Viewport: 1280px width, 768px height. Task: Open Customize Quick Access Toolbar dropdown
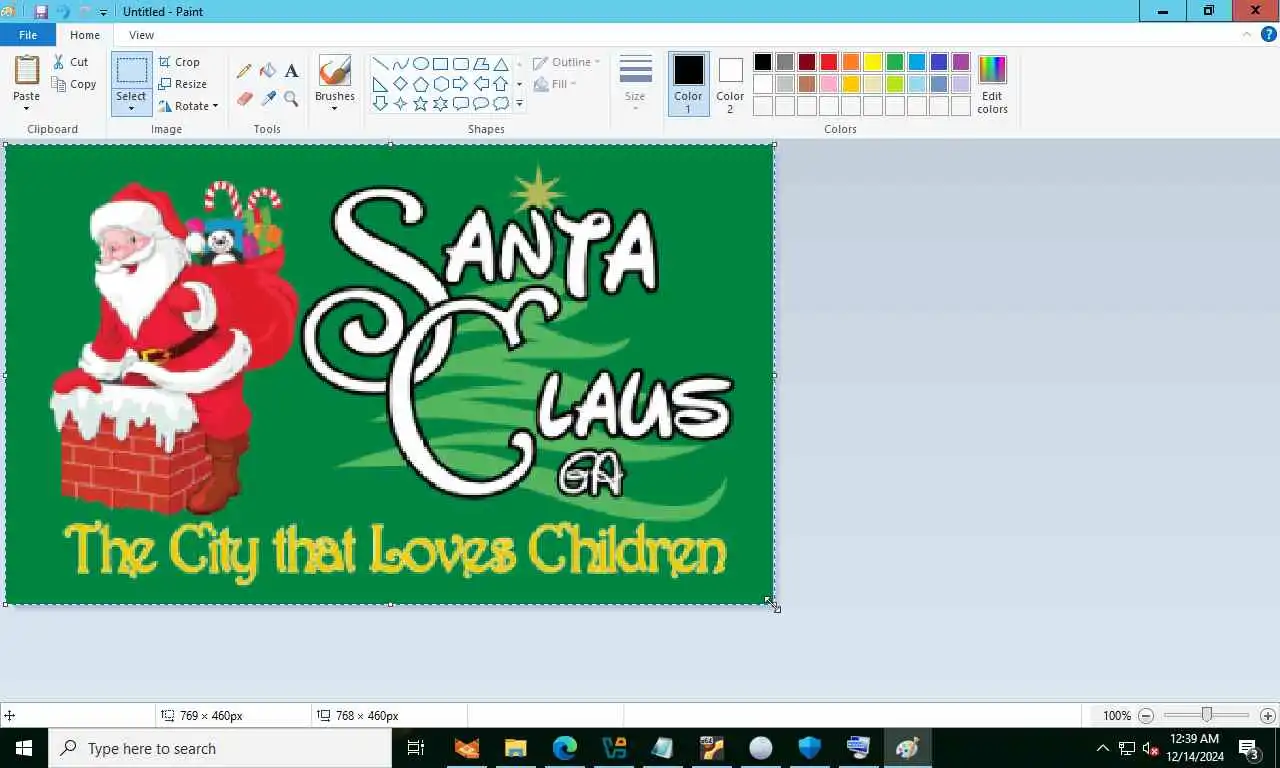[103, 13]
